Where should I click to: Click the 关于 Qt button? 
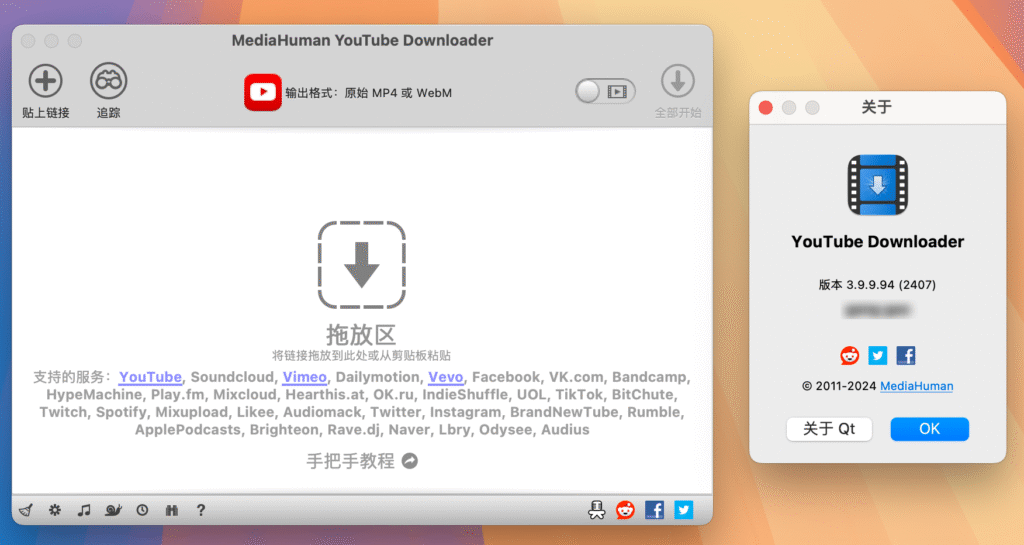click(829, 429)
